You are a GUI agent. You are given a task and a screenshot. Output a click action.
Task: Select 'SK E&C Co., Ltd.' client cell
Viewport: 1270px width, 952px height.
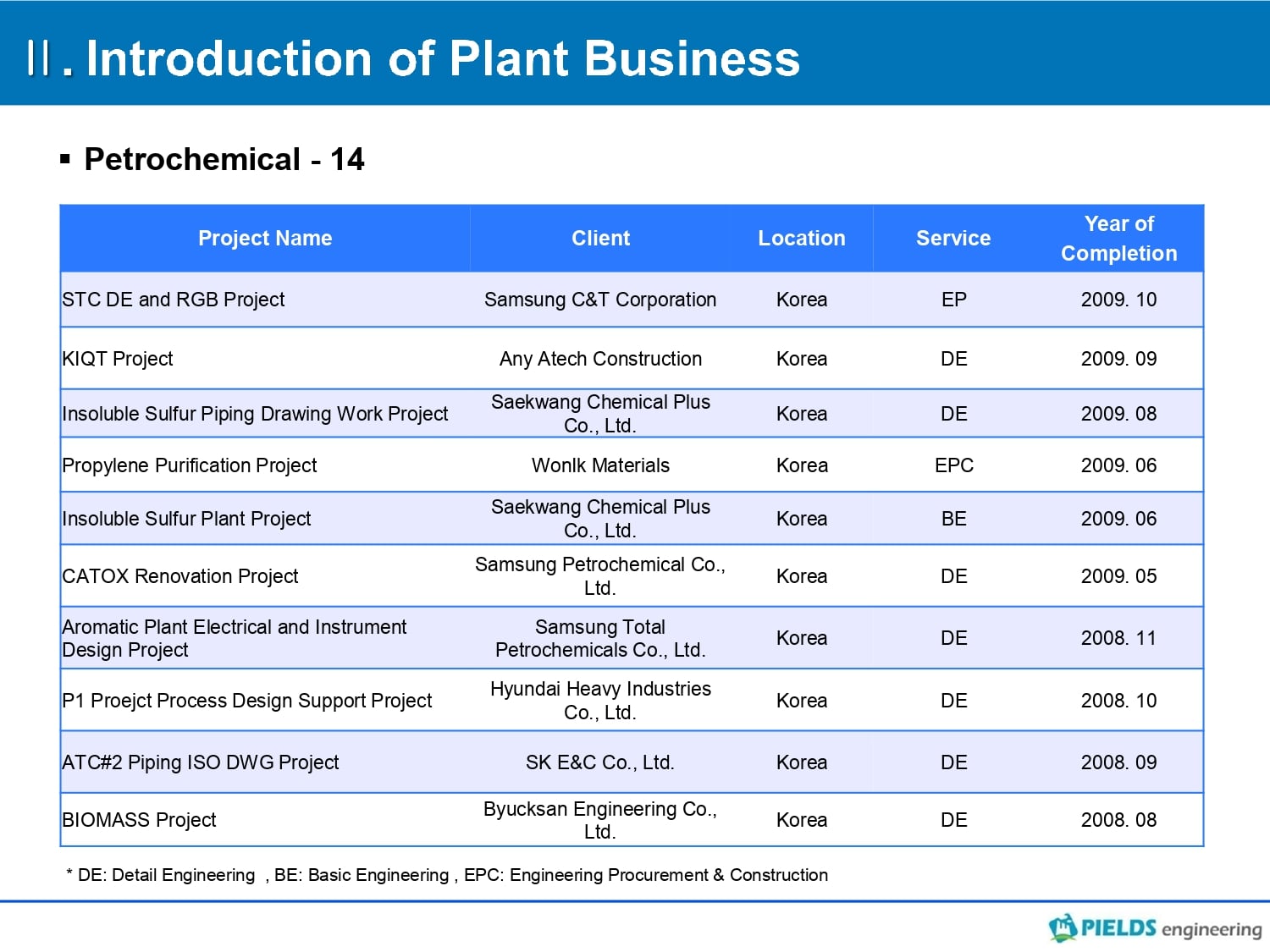click(600, 762)
